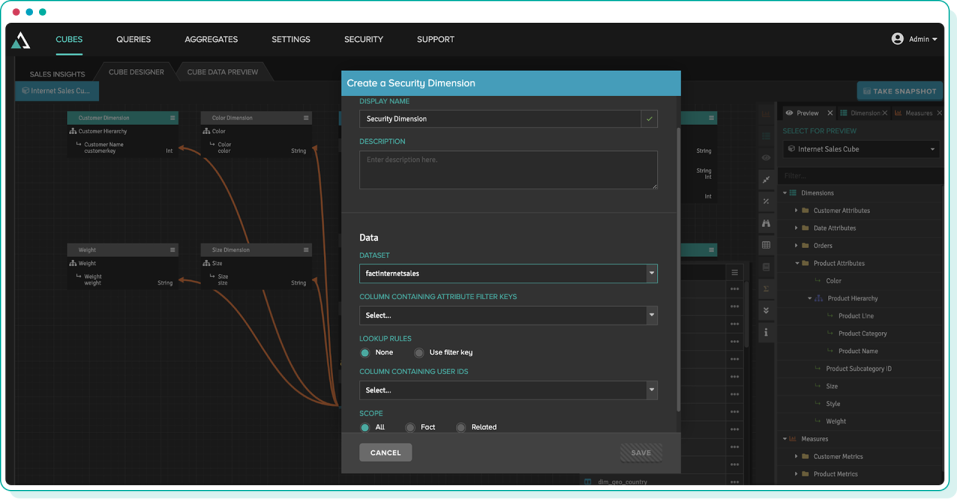Viewport: 960px width, 499px height.
Task: Click the sigma calculation icon in side toolbar
Action: (x=766, y=289)
